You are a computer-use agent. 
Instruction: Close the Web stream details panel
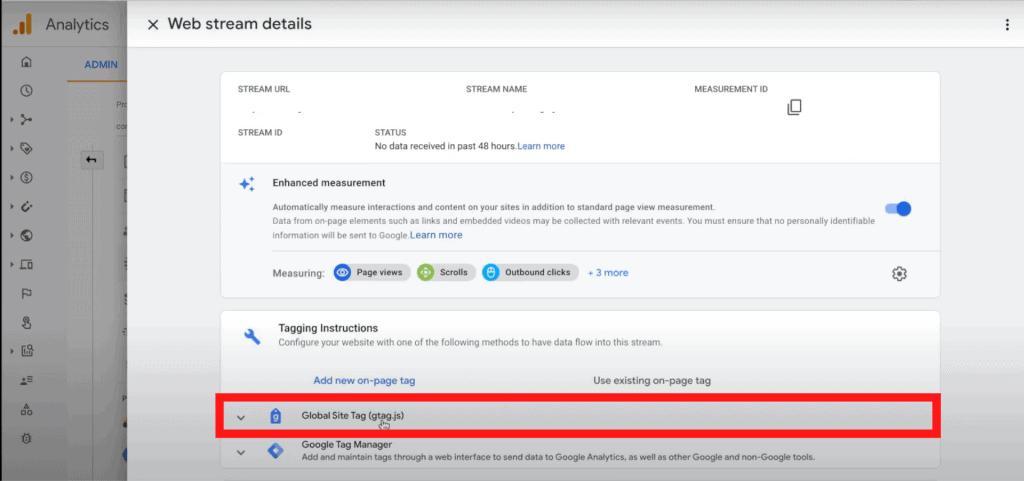pos(153,24)
